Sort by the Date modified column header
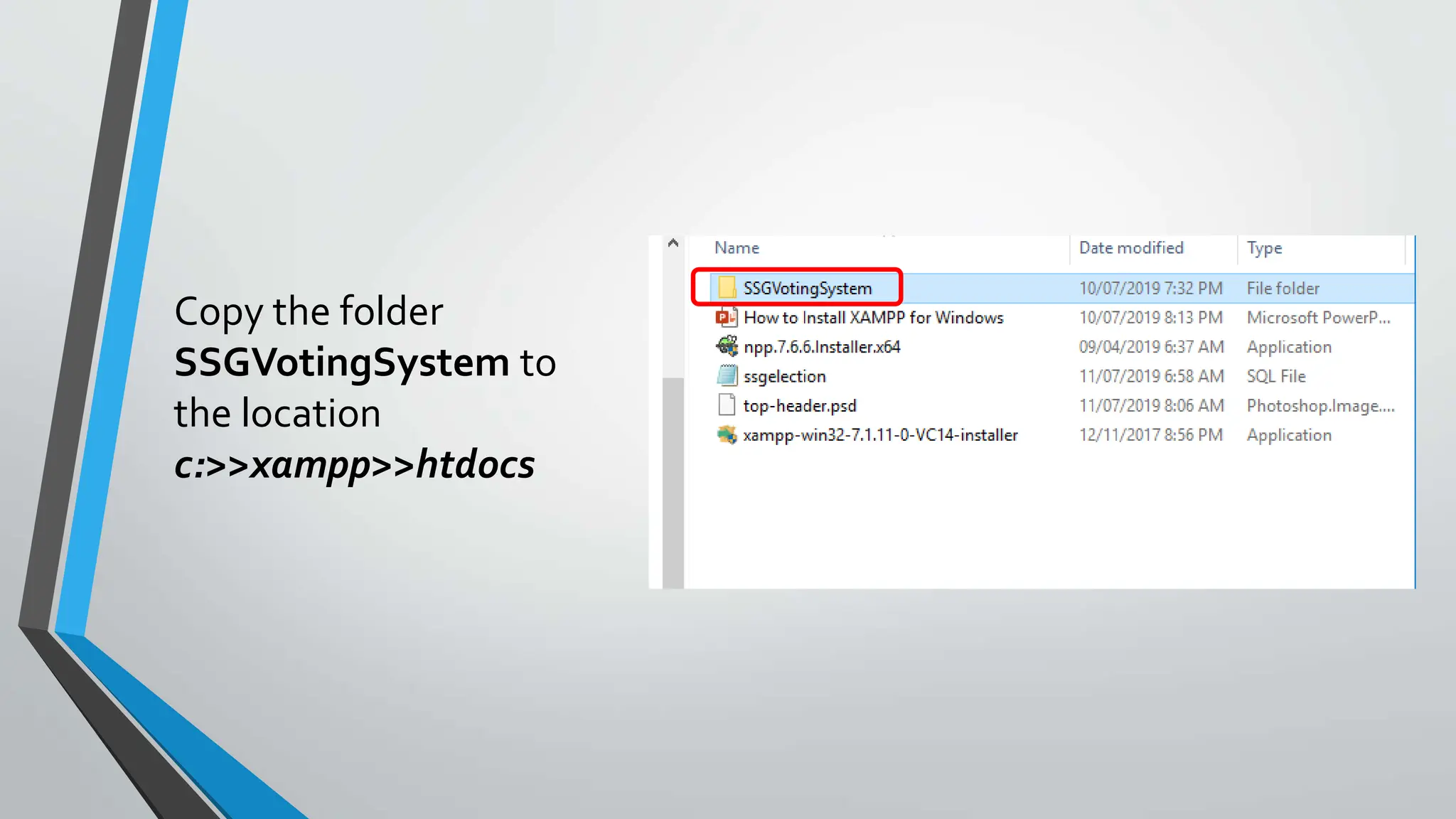1456x819 pixels. [x=1131, y=248]
